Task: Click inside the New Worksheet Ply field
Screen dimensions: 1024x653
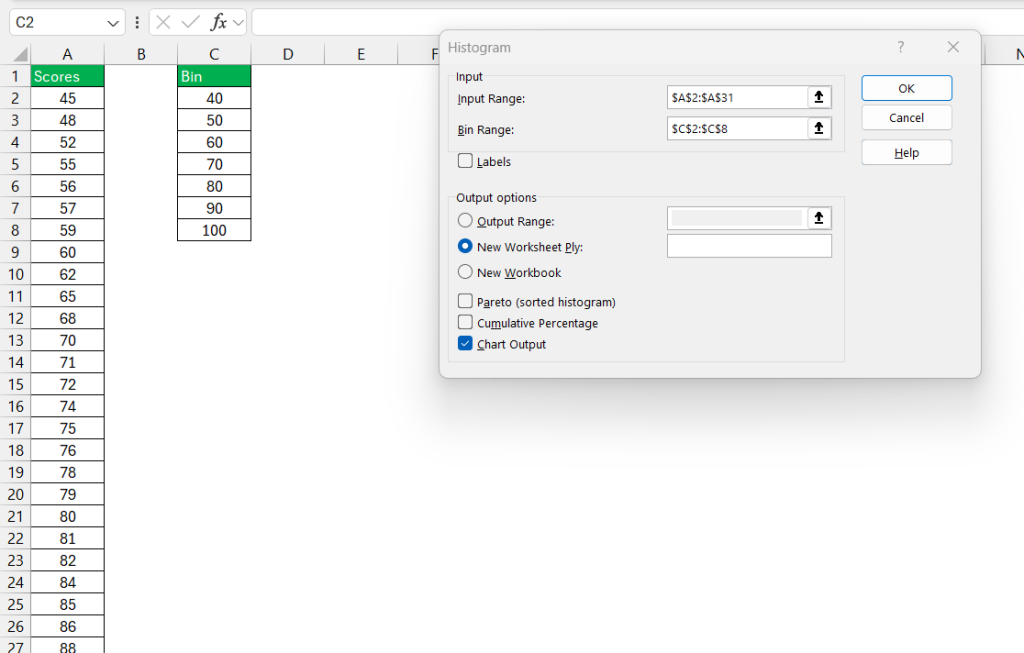Action: 749,246
